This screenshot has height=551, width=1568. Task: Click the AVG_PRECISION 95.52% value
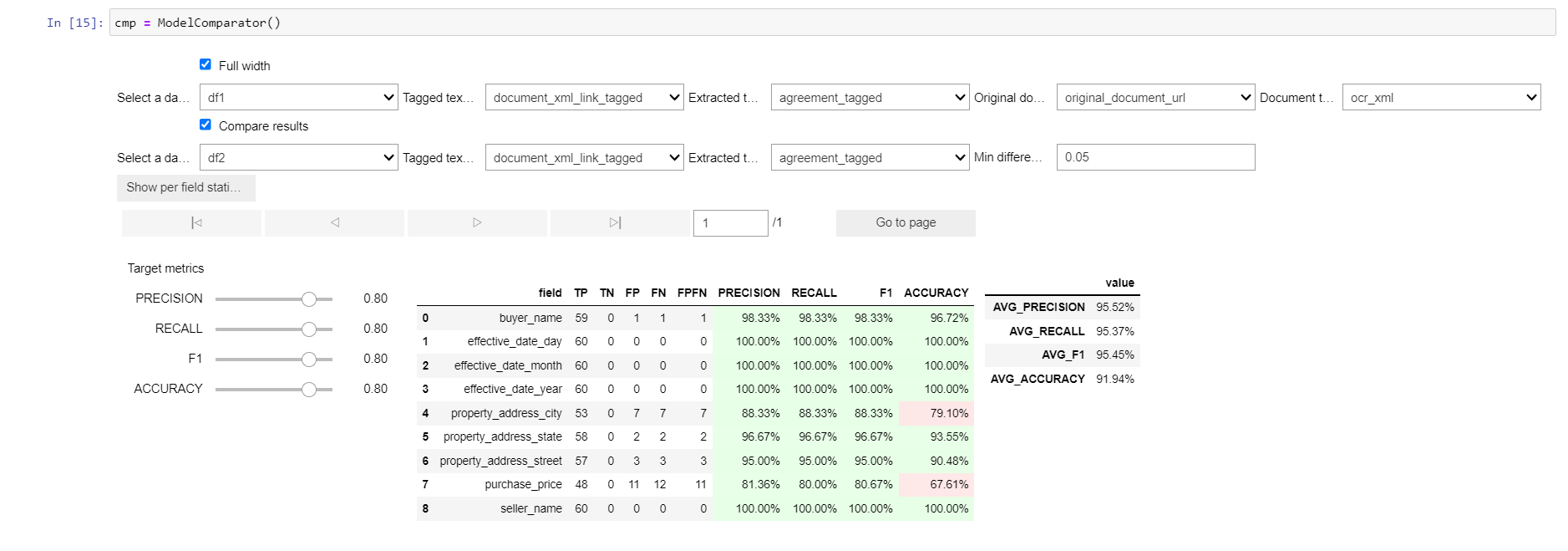1115,307
